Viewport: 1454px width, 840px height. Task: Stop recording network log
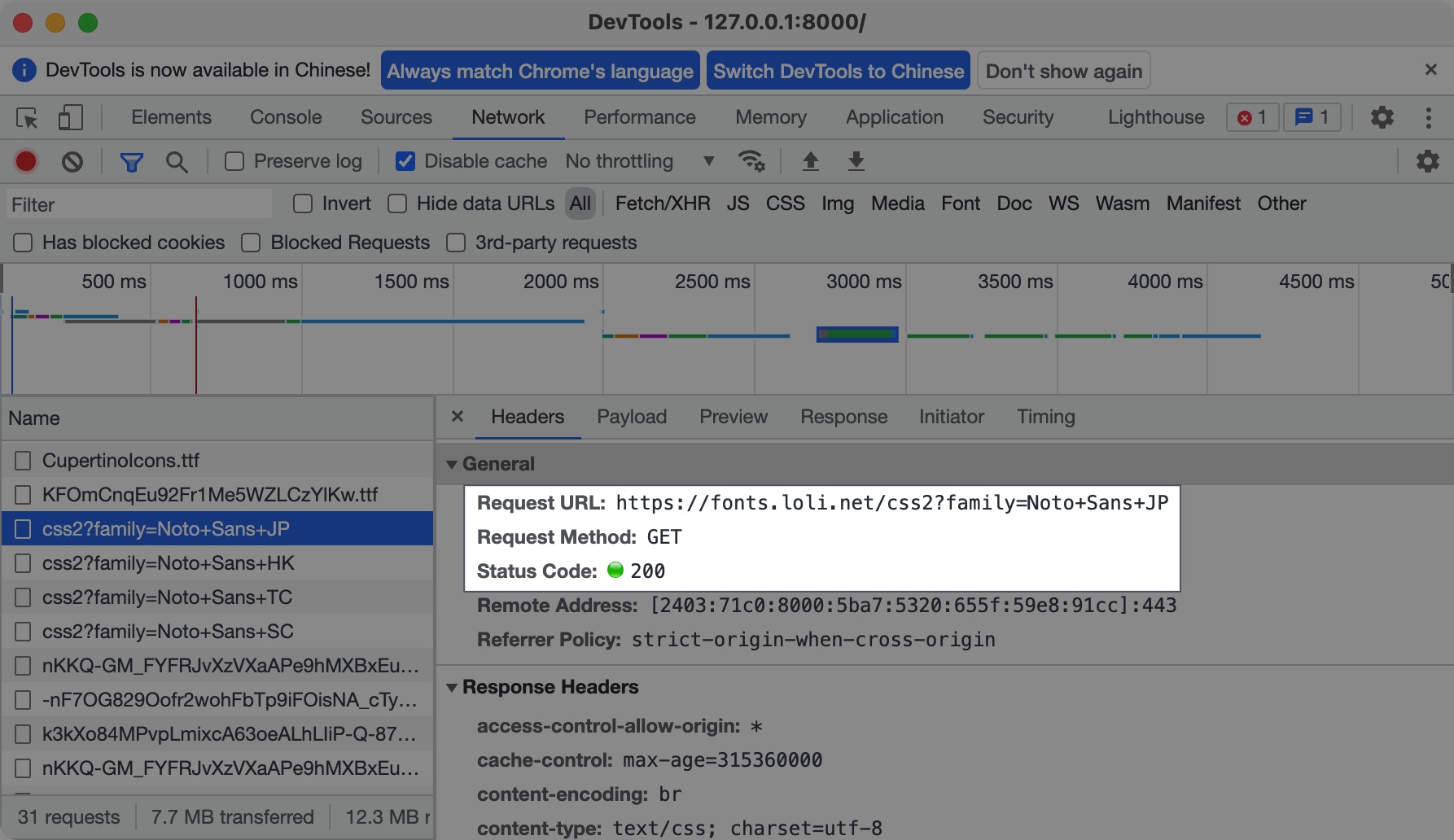click(x=25, y=161)
